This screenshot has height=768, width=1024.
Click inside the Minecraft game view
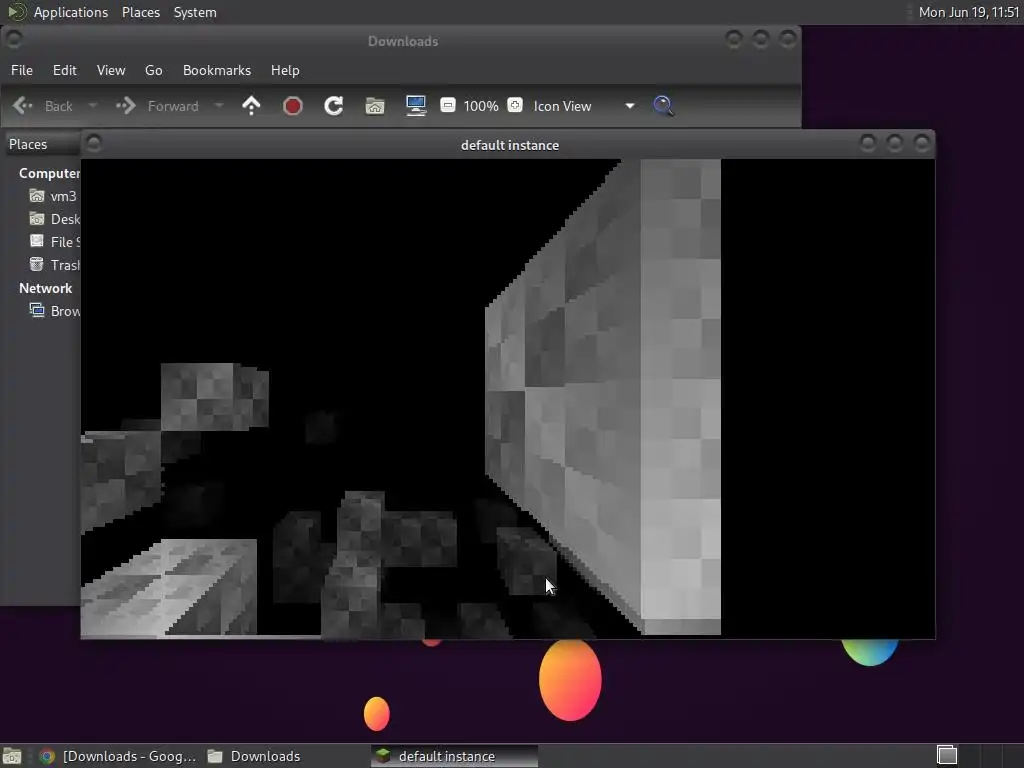508,398
